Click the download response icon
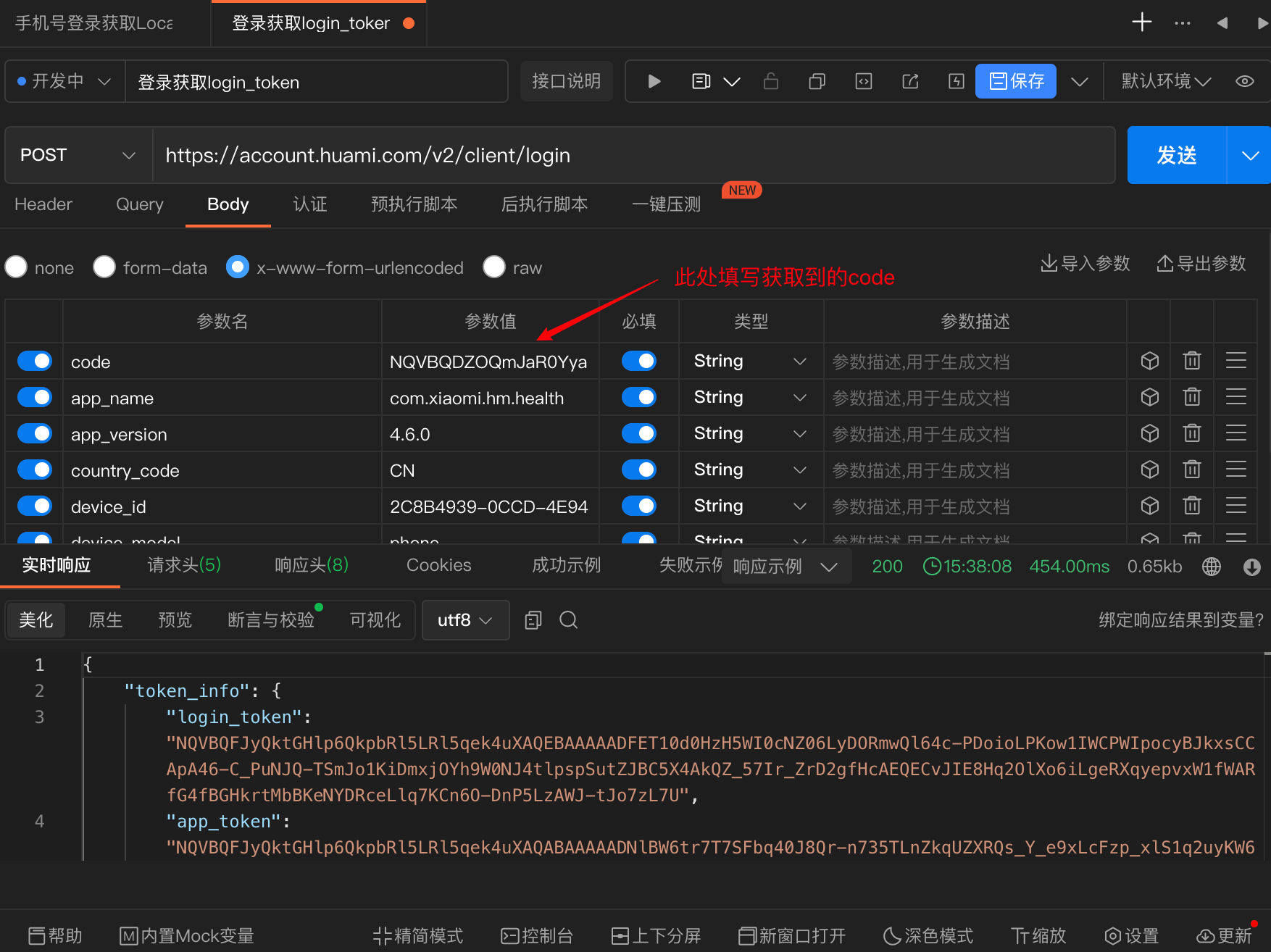Image resolution: width=1271 pixels, height=952 pixels. coord(1252,567)
